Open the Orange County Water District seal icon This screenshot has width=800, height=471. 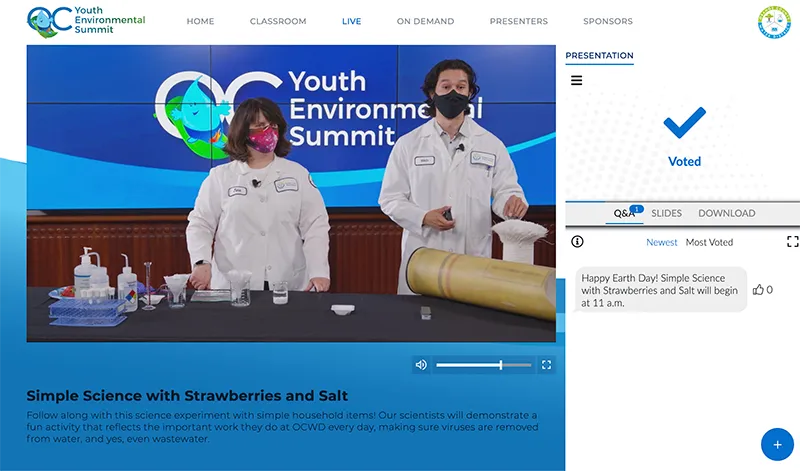pyautogui.click(x=774, y=22)
